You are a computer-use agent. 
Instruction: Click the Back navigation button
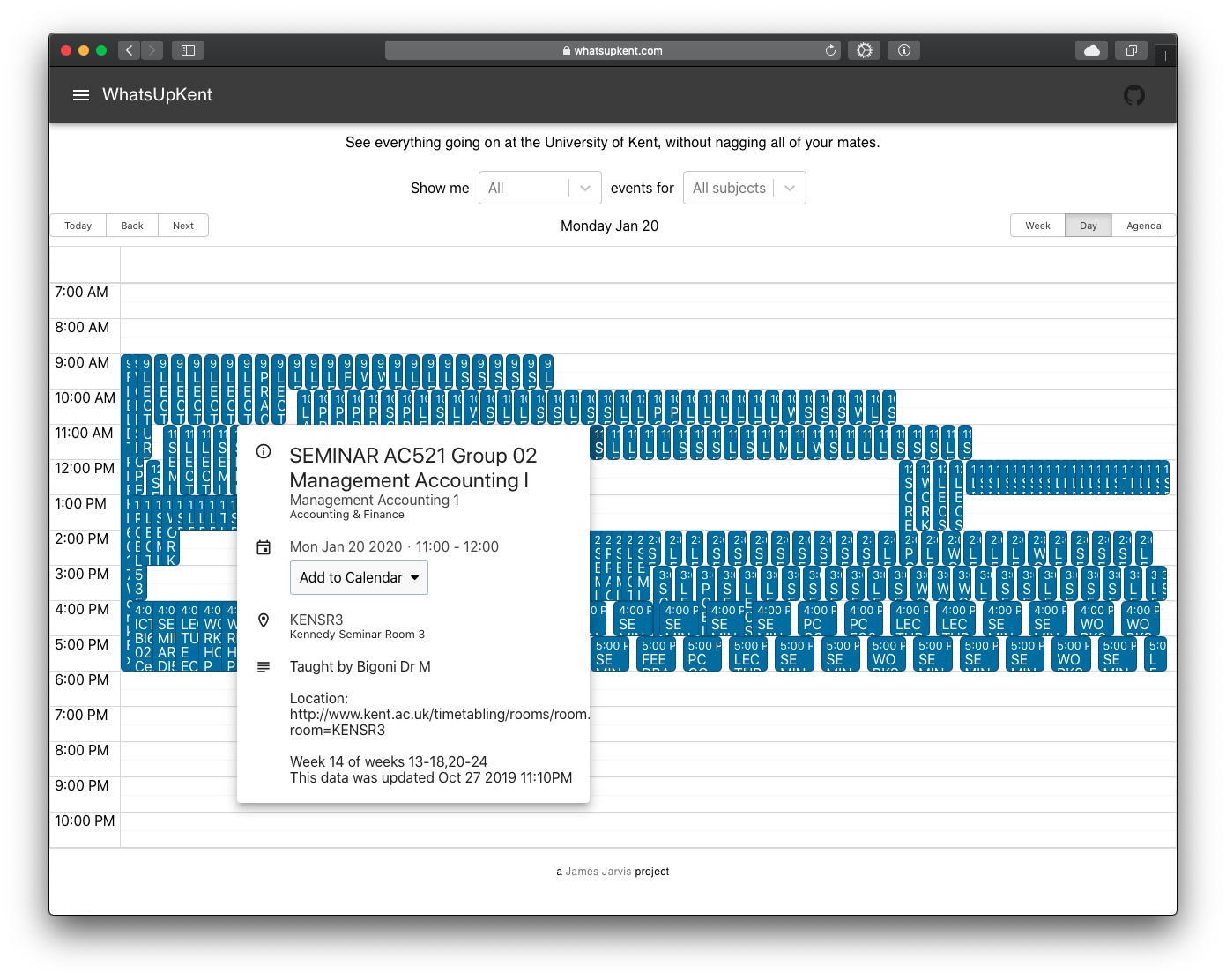[132, 226]
